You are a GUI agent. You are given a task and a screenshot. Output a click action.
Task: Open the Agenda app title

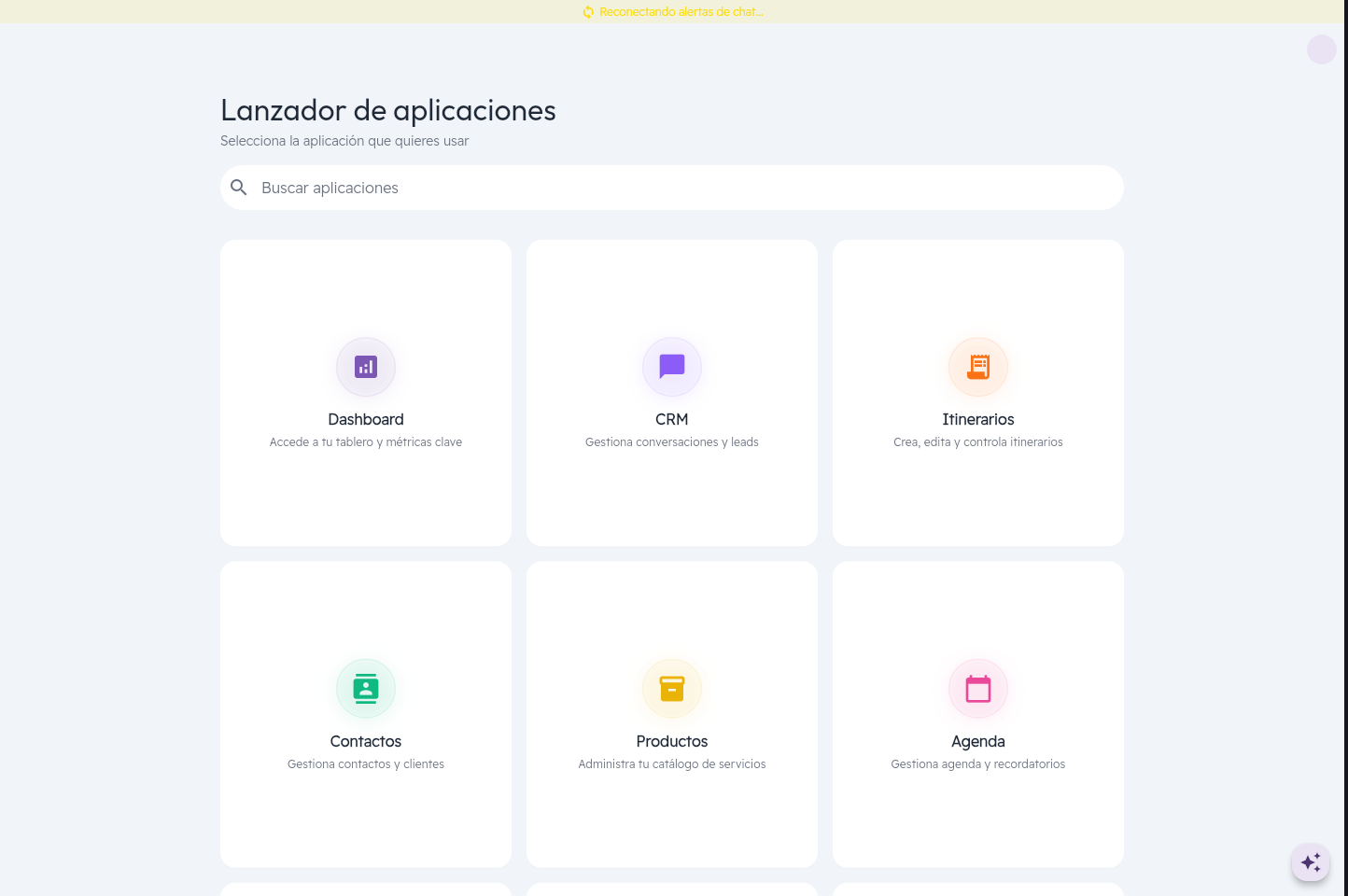[978, 742]
